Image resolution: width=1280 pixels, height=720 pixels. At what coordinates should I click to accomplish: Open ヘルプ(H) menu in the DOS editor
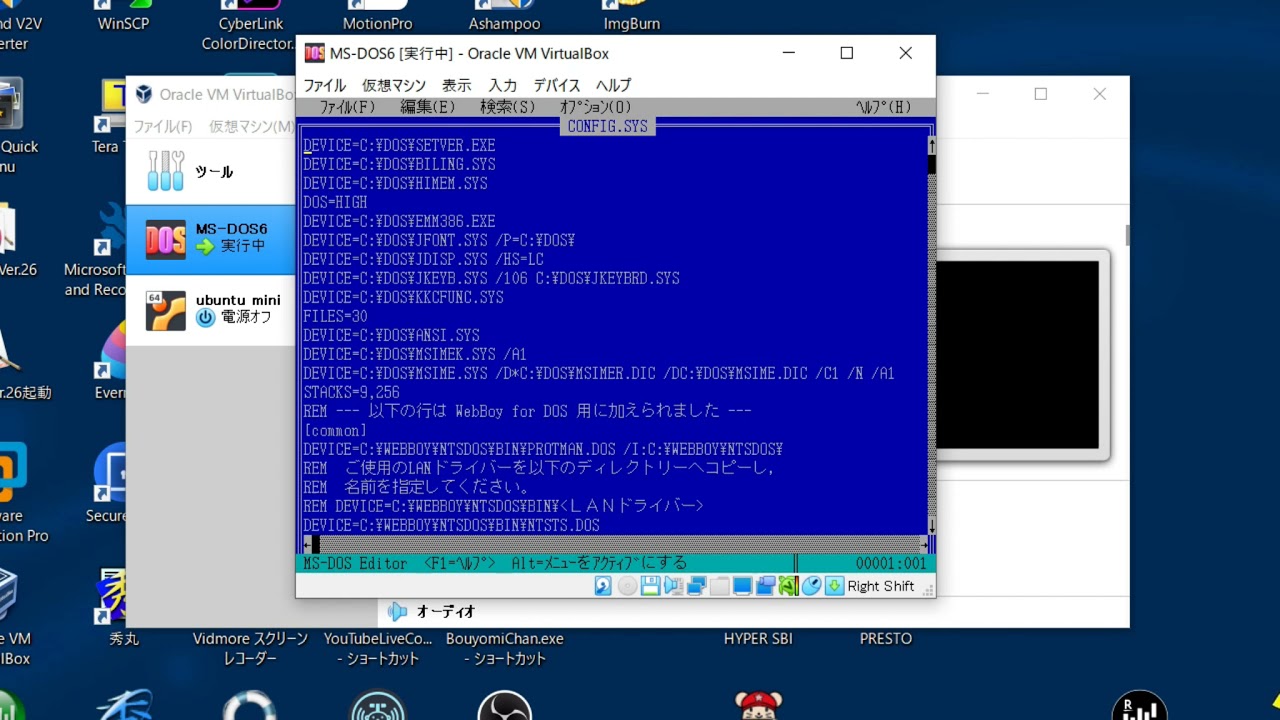883,107
